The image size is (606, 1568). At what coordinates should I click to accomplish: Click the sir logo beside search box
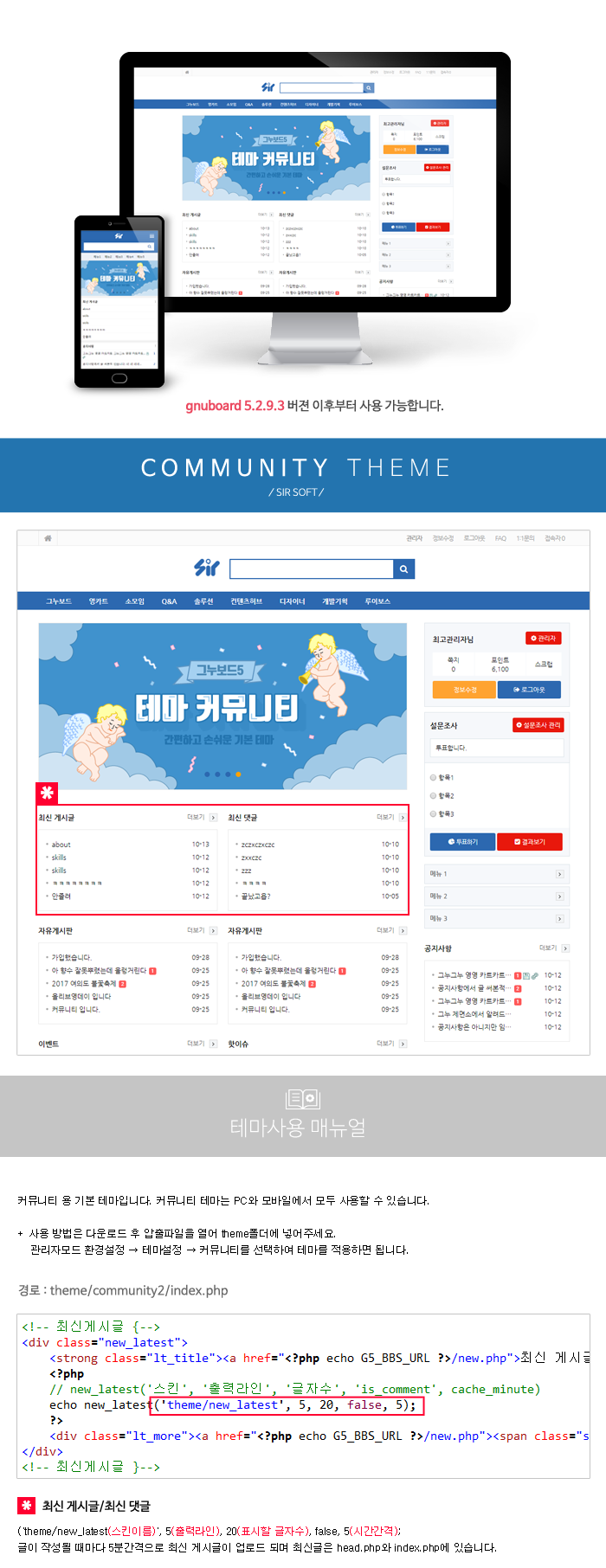[x=207, y=568]
